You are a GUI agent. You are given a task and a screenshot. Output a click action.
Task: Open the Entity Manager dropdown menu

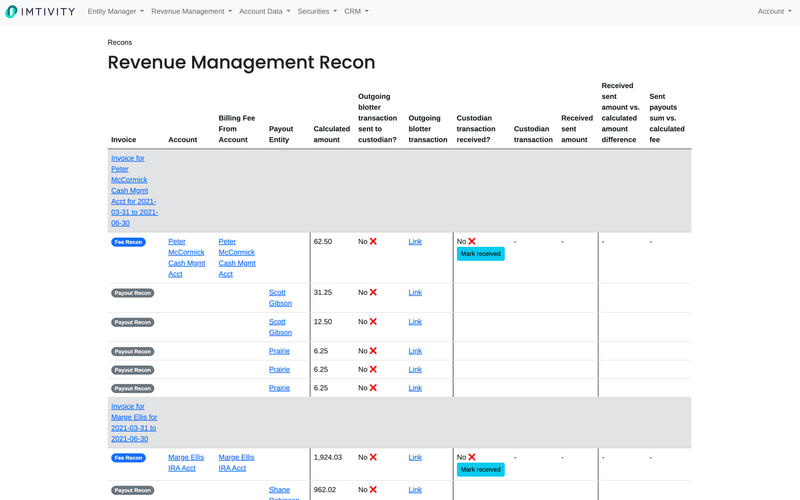pos(115,12)
